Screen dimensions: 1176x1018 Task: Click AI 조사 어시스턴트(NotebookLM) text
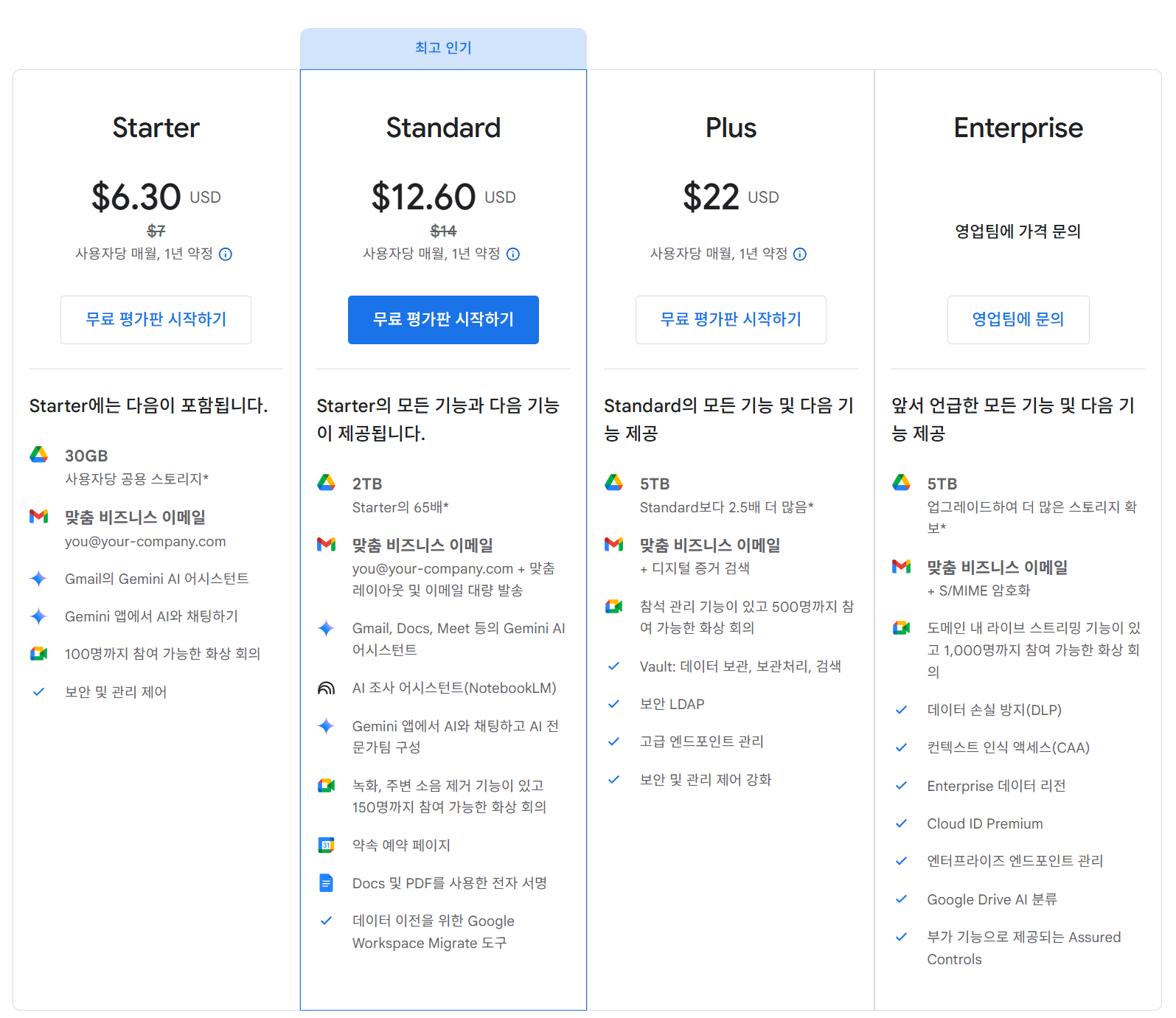[454, 688]
